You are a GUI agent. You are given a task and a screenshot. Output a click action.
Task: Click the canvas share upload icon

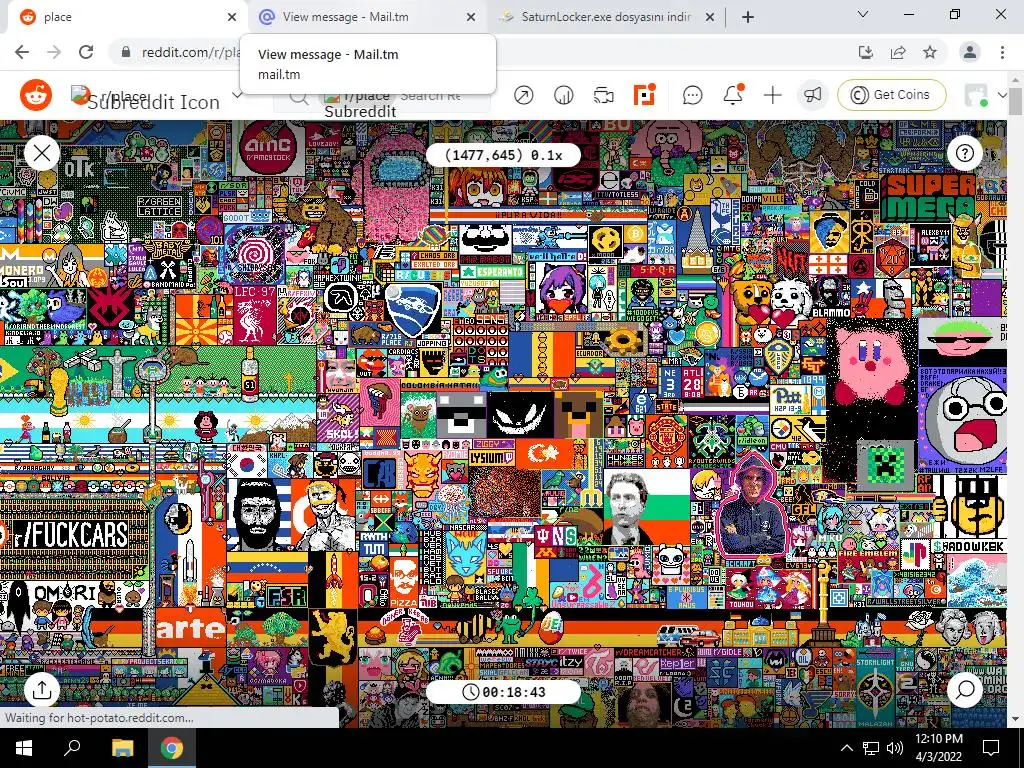[42, 690]
